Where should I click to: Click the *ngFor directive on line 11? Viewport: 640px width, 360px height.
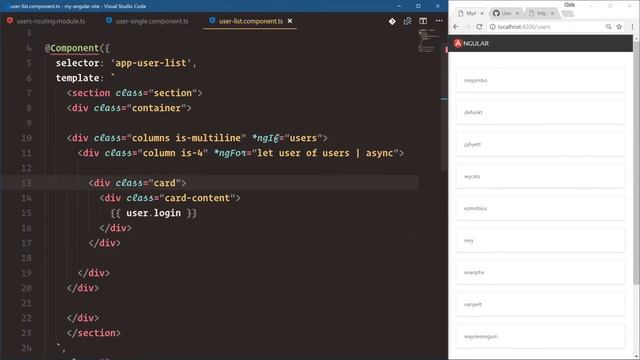(x=306, y=153)
